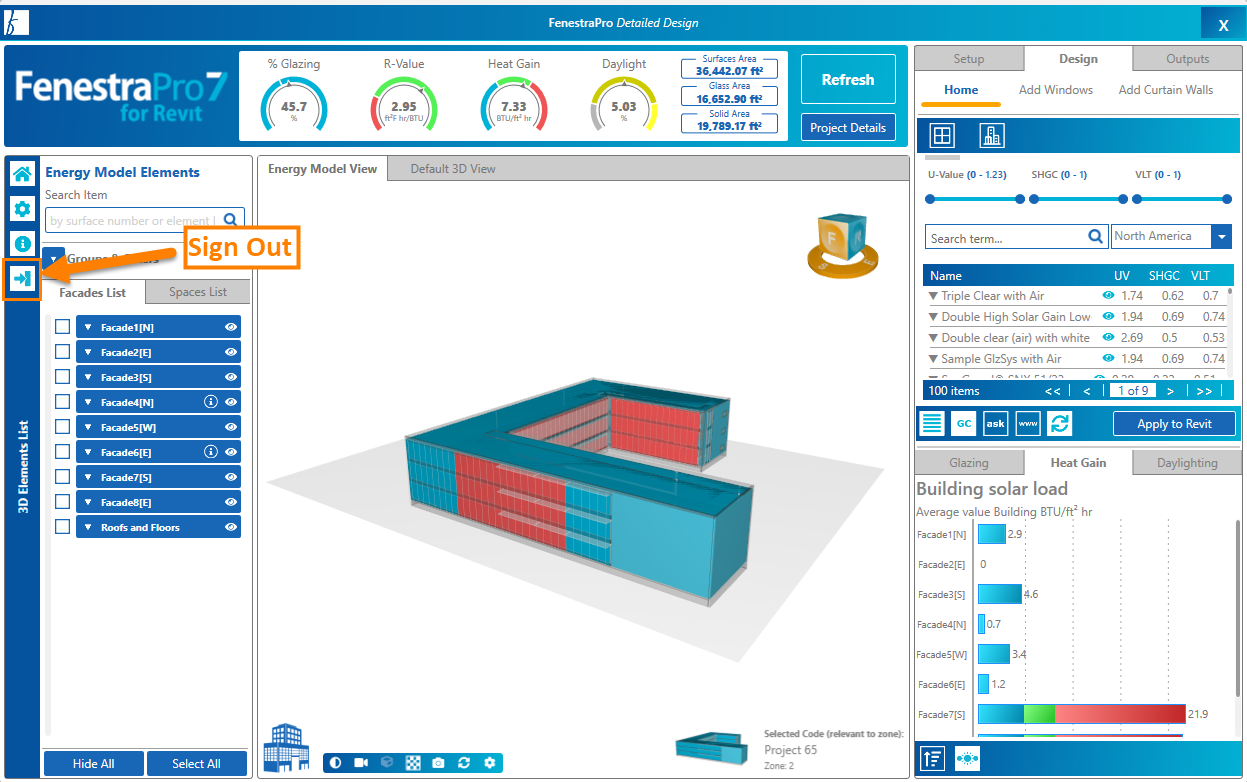The width and height of the screenshot is (1247, 782).
Task: Click the window grid icon in Design panel
Action: coord(942,135)
